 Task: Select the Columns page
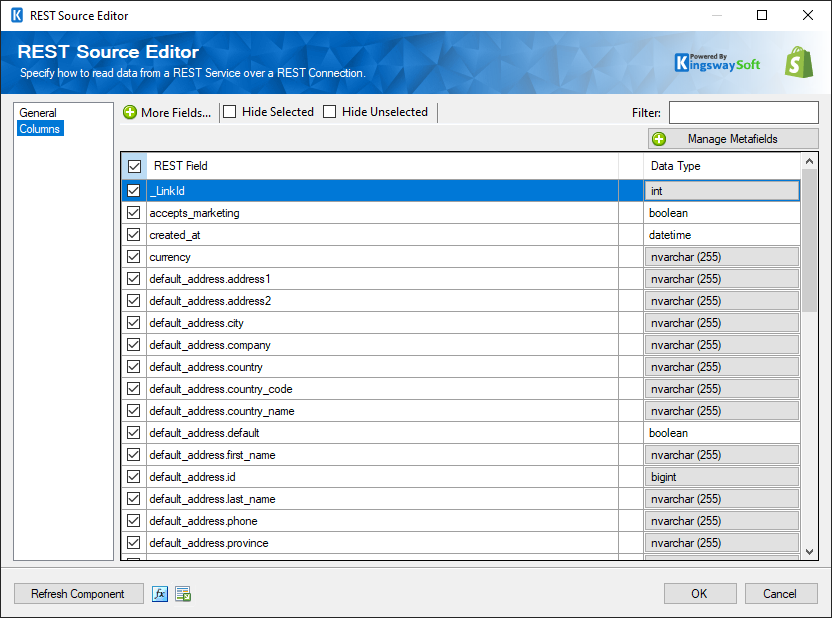point(40,128)
